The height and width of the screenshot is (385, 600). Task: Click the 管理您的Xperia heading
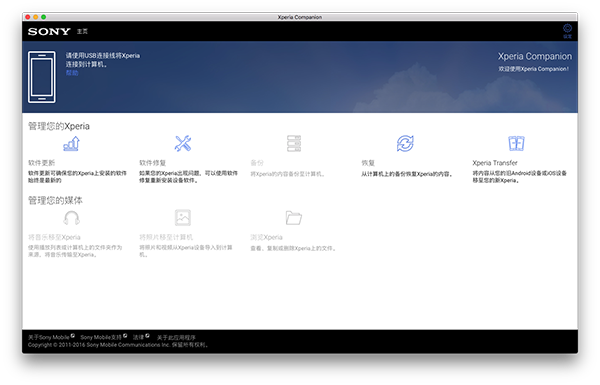coord(59,126)
